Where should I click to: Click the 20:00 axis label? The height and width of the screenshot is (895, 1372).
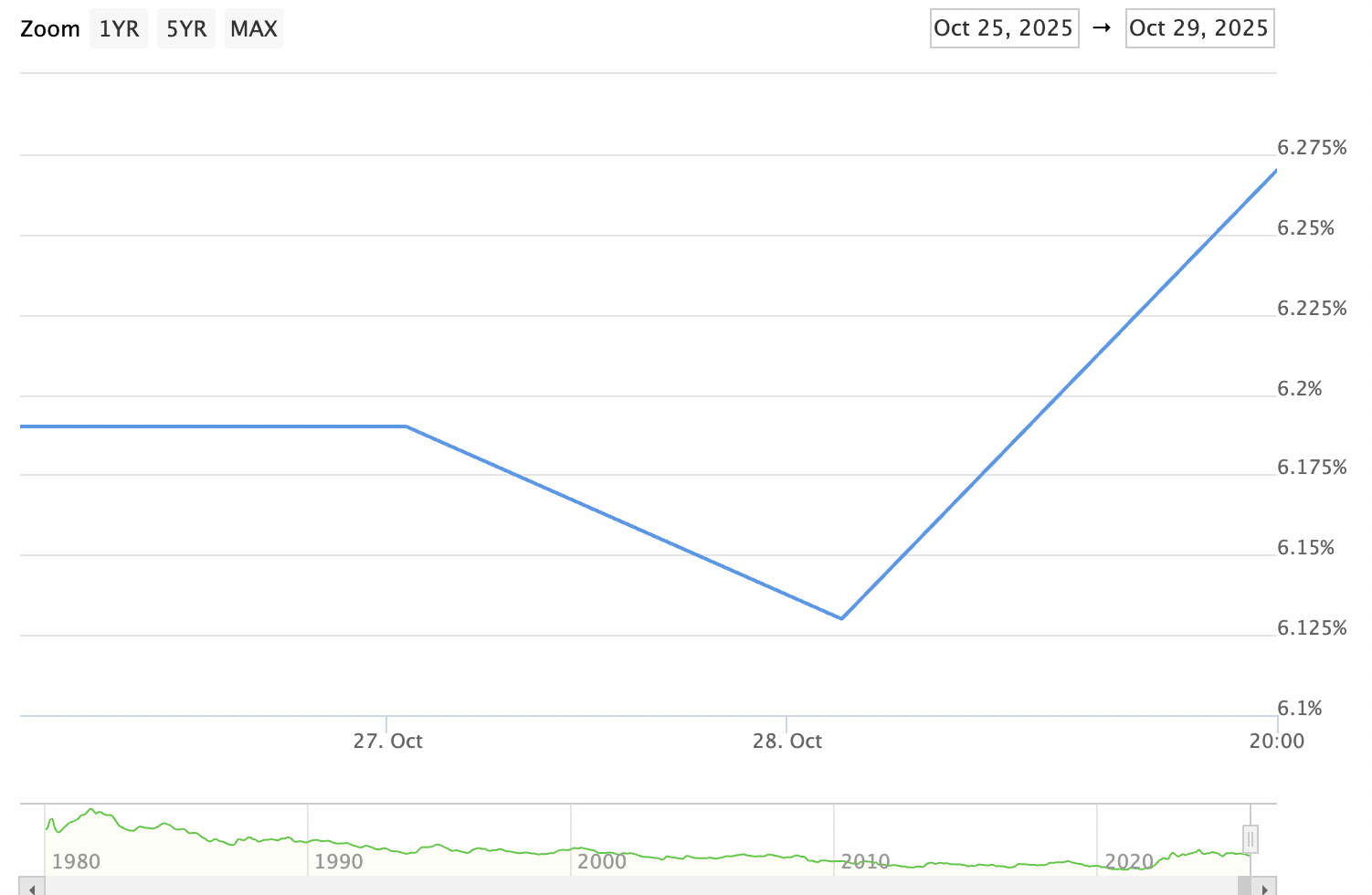(x=1278, y=741)
